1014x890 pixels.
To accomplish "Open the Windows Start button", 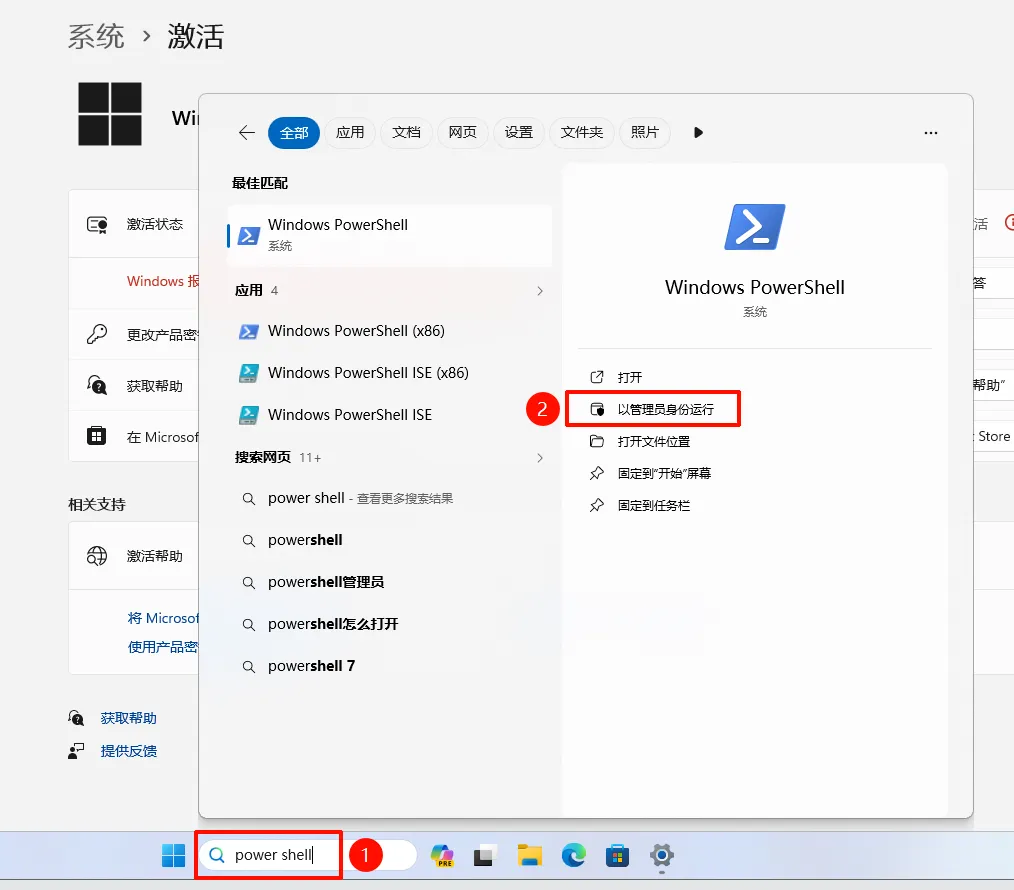I will [173, 855].
